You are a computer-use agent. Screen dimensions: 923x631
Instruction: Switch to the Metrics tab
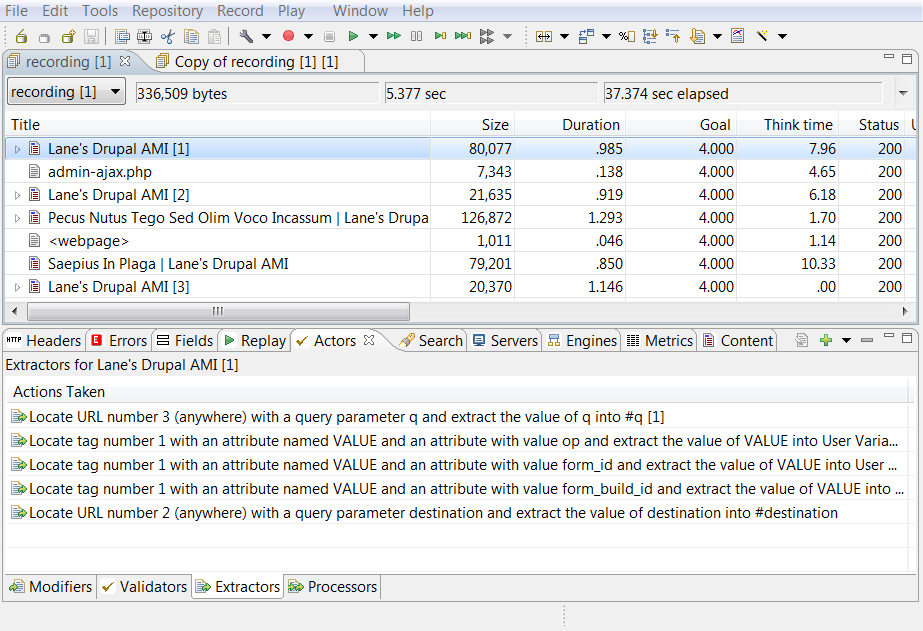[x=660, y=341]
